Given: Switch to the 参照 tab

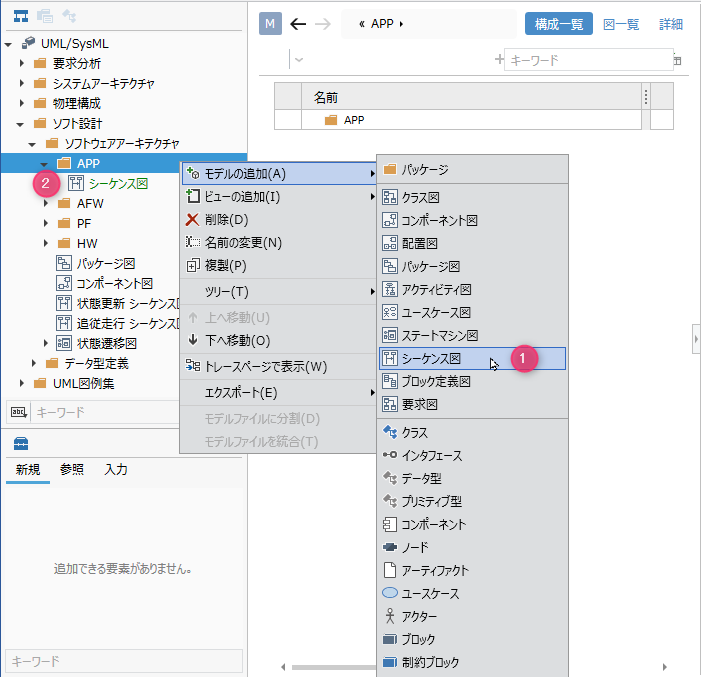Looking at the screenshot, I should (x=72, y=470).
